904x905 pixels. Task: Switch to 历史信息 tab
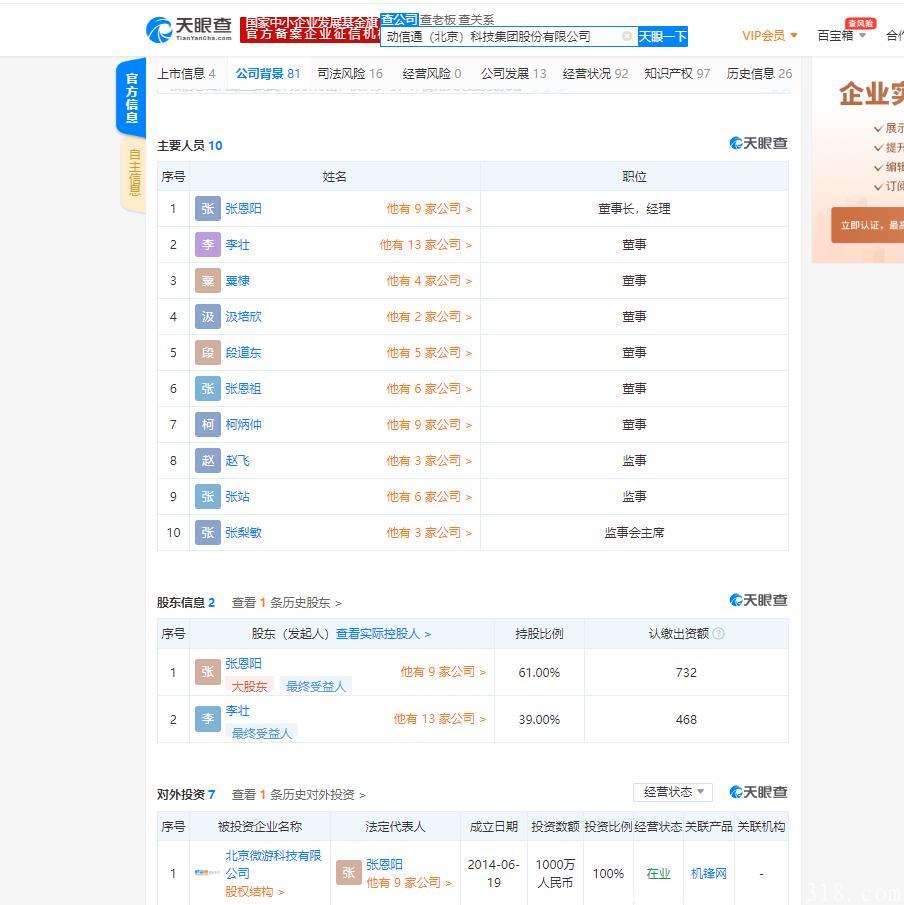pyautogui.click(x=759, y=74)
